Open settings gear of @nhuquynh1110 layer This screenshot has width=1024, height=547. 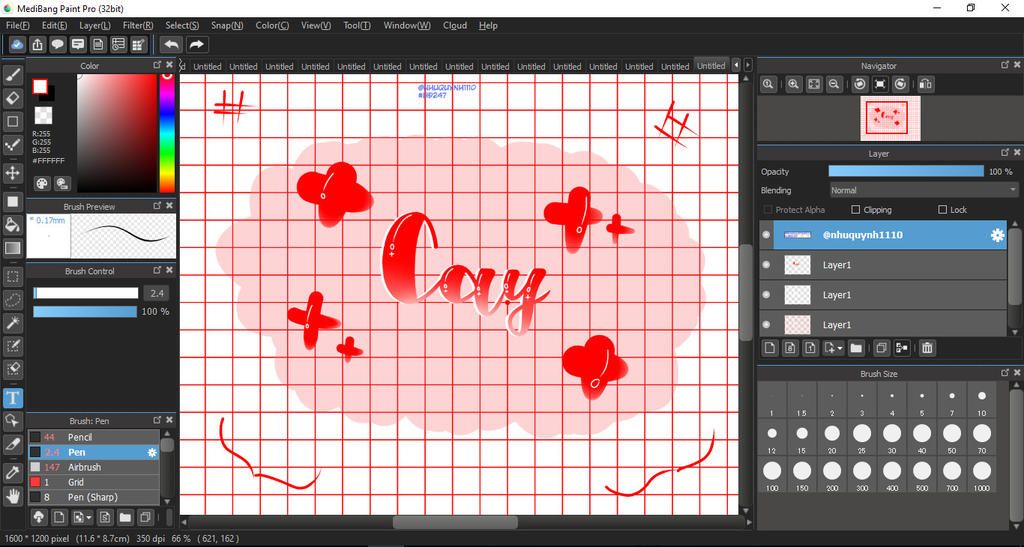click(997, 235)
